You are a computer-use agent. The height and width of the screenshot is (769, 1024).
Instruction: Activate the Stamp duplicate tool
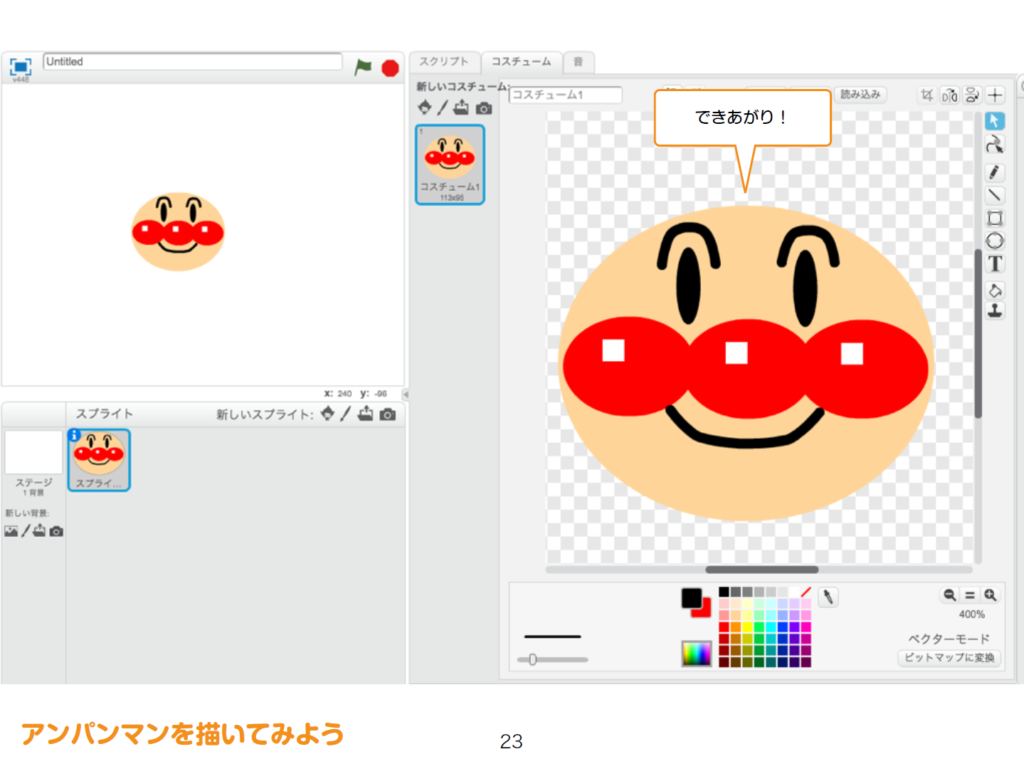[995, 311]
